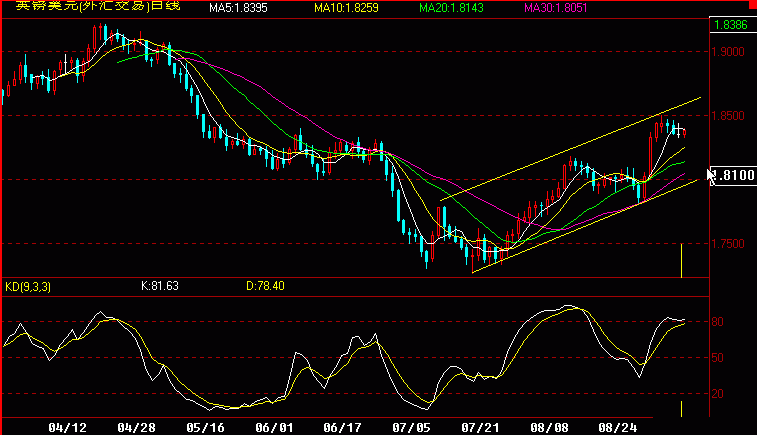Screen dimensions: 757x436
Task: Select the lower yellow channel trendline
Action: [585, 226]
